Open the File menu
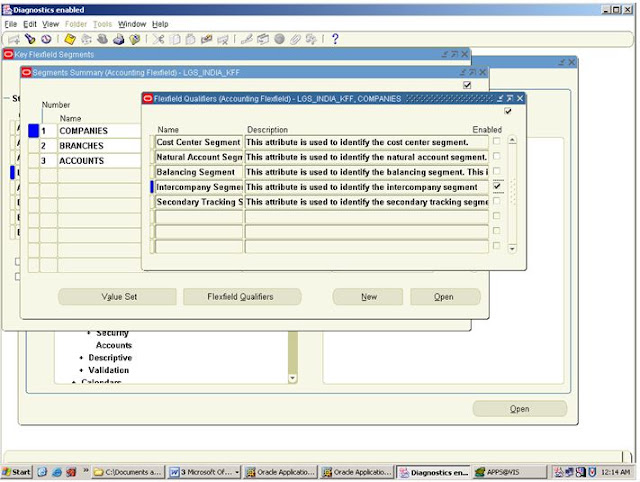The height and width of the screenshot is (482, 640). (11, 24)
